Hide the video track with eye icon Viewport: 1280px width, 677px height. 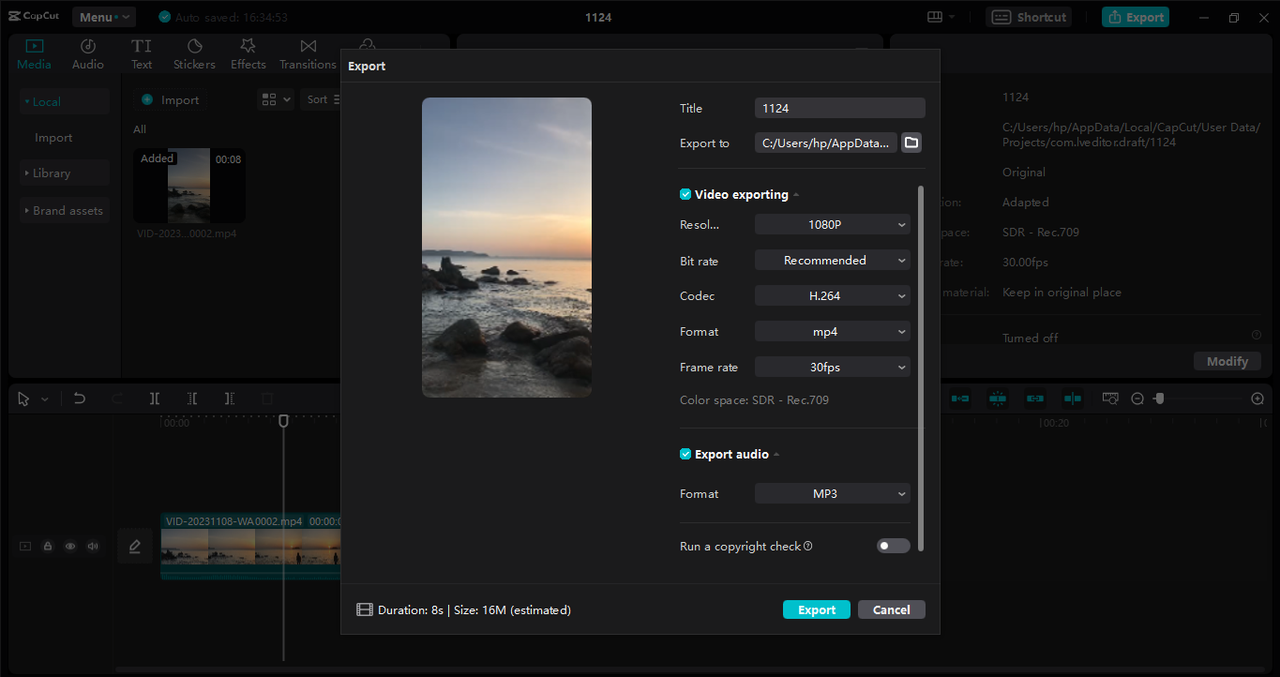point(70,546)
